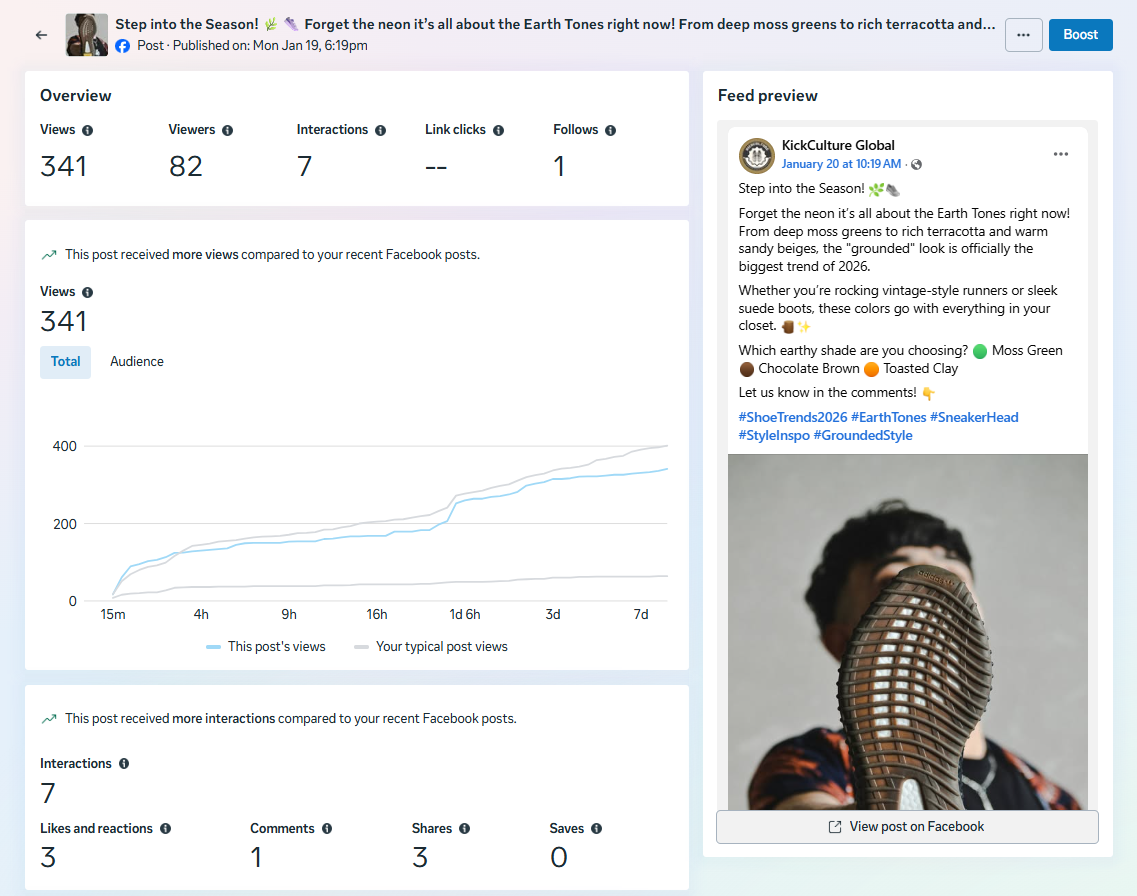Click the Viewers info icon
Viewport: 1137px width, 896px height.
point(228,130)
